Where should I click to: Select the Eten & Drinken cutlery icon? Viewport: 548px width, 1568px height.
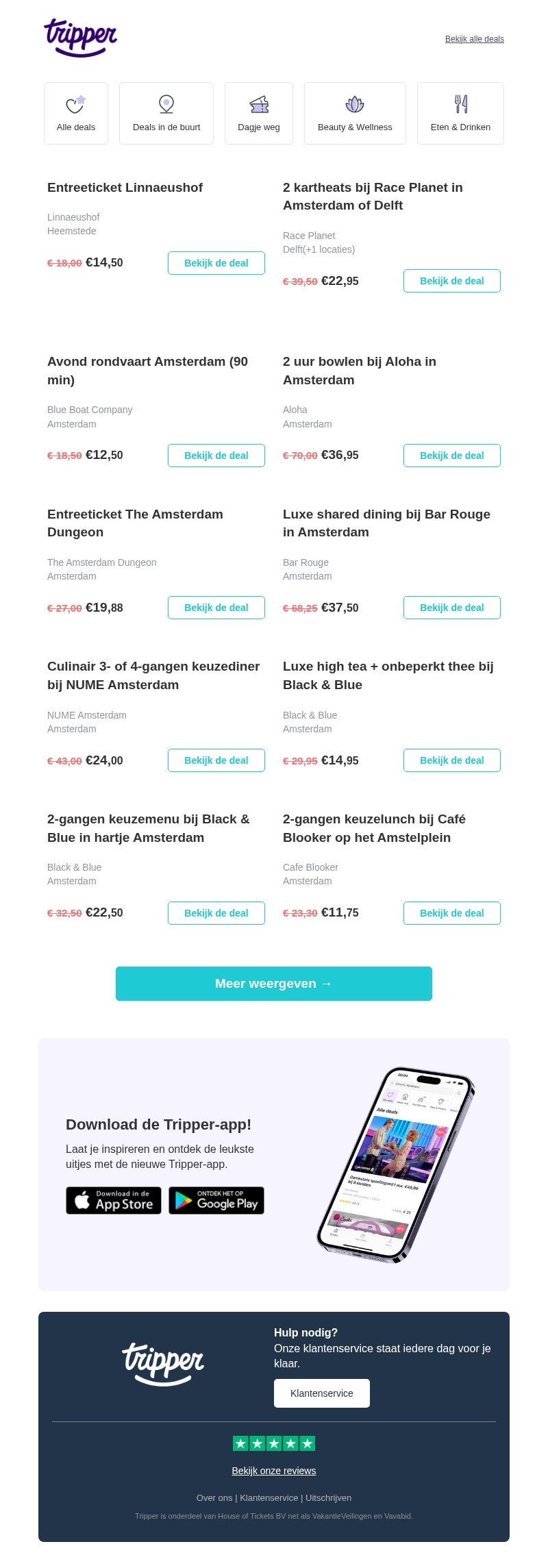461,104
